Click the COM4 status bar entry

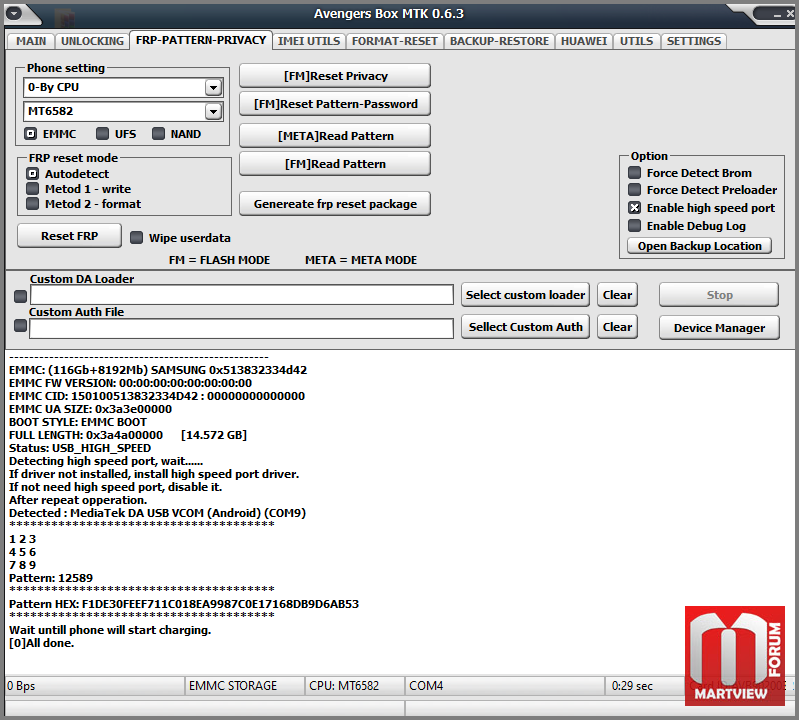[504, 686]
